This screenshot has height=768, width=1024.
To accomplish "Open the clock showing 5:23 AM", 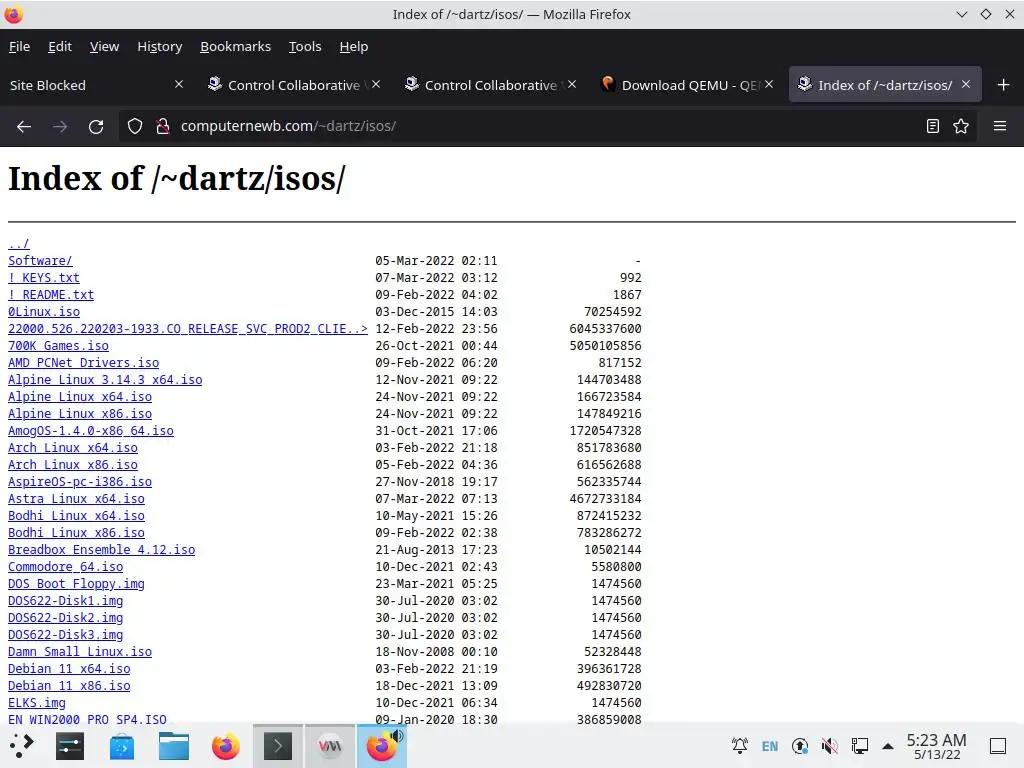I will click(x=936, y=746).
